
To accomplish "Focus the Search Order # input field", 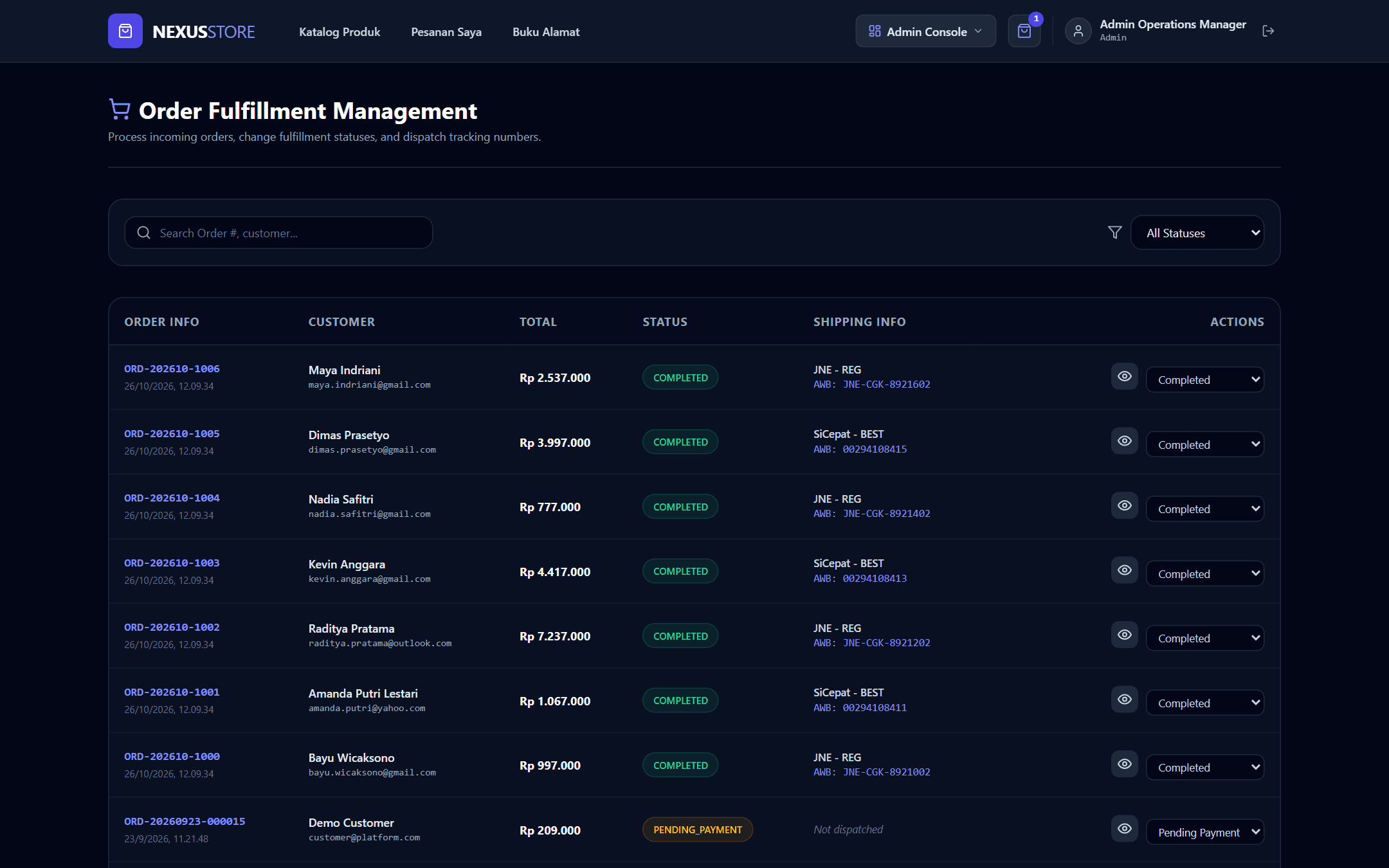I will pos(278,233).
